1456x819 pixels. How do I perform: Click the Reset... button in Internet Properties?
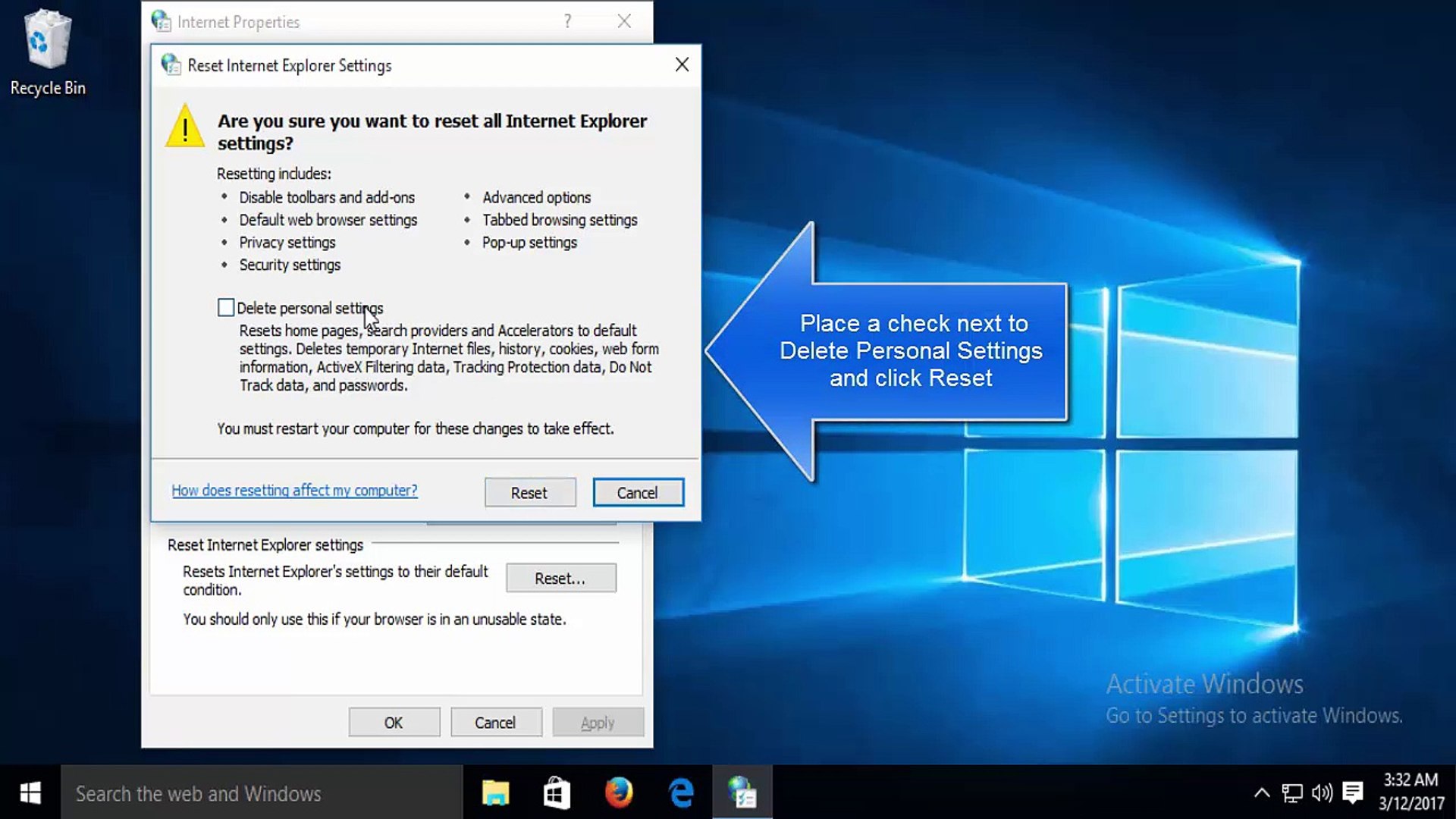tap(560, 579)
